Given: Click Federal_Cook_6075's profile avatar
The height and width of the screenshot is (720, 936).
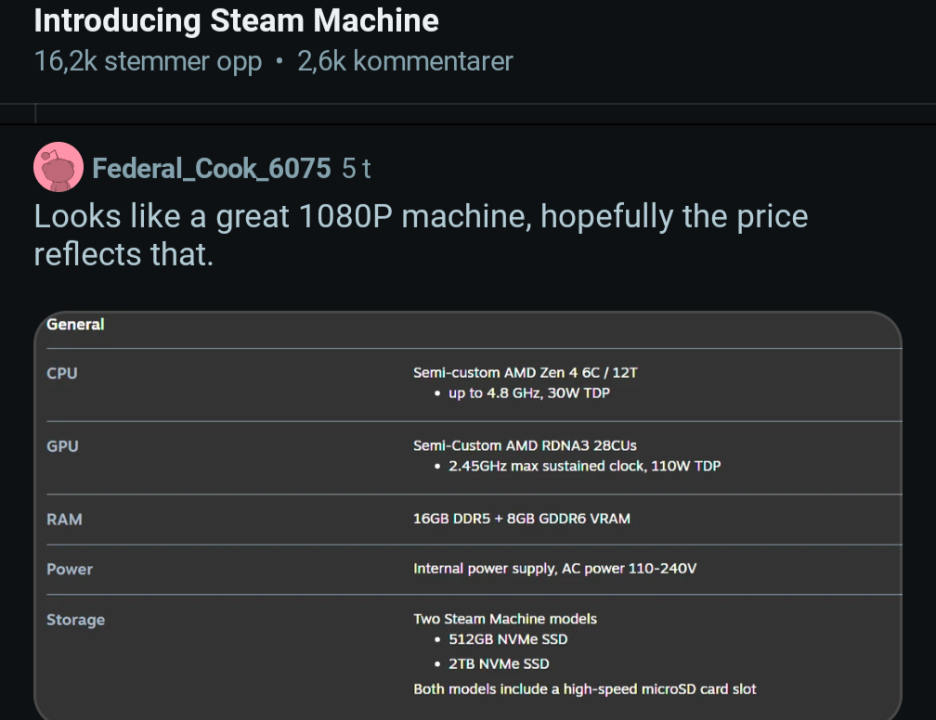Looking at the screenshot, I should pyautogui.click(x=57, y=166).
